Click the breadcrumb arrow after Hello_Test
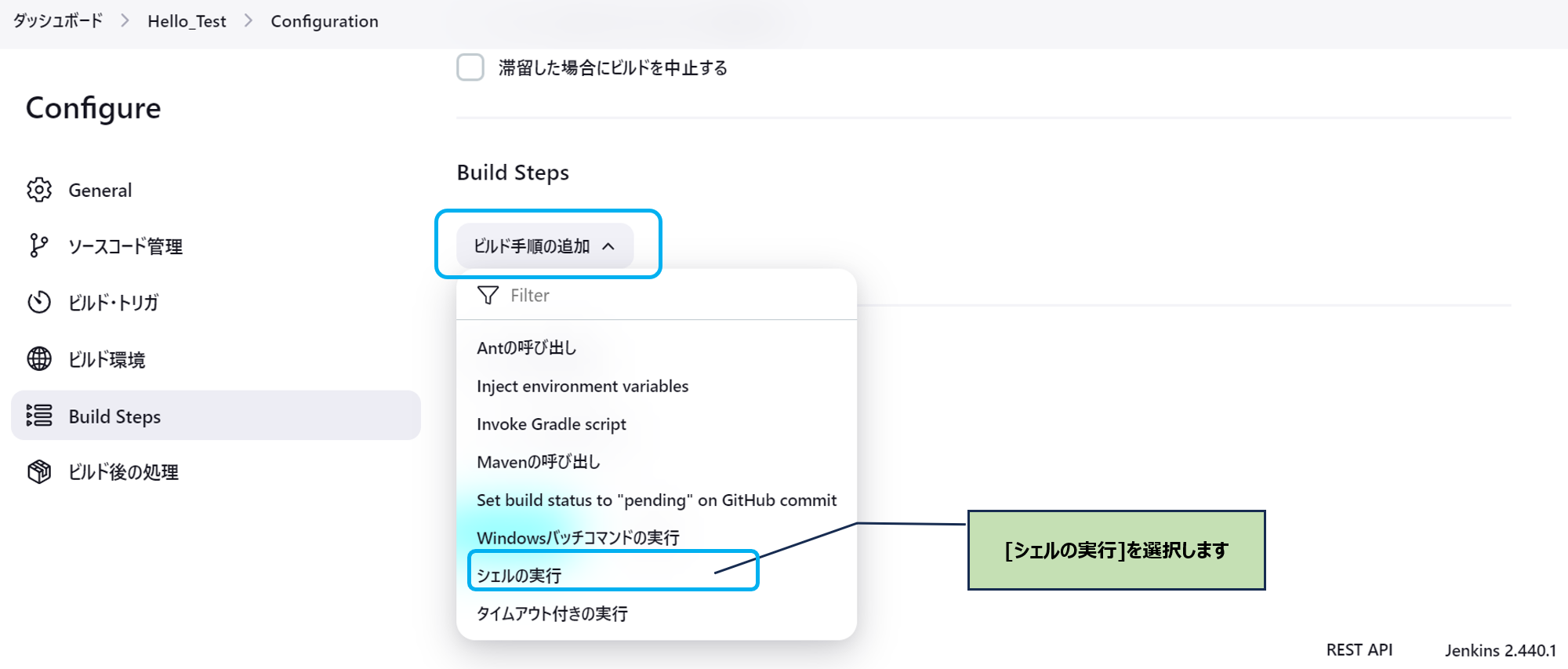 coord(249,21)
